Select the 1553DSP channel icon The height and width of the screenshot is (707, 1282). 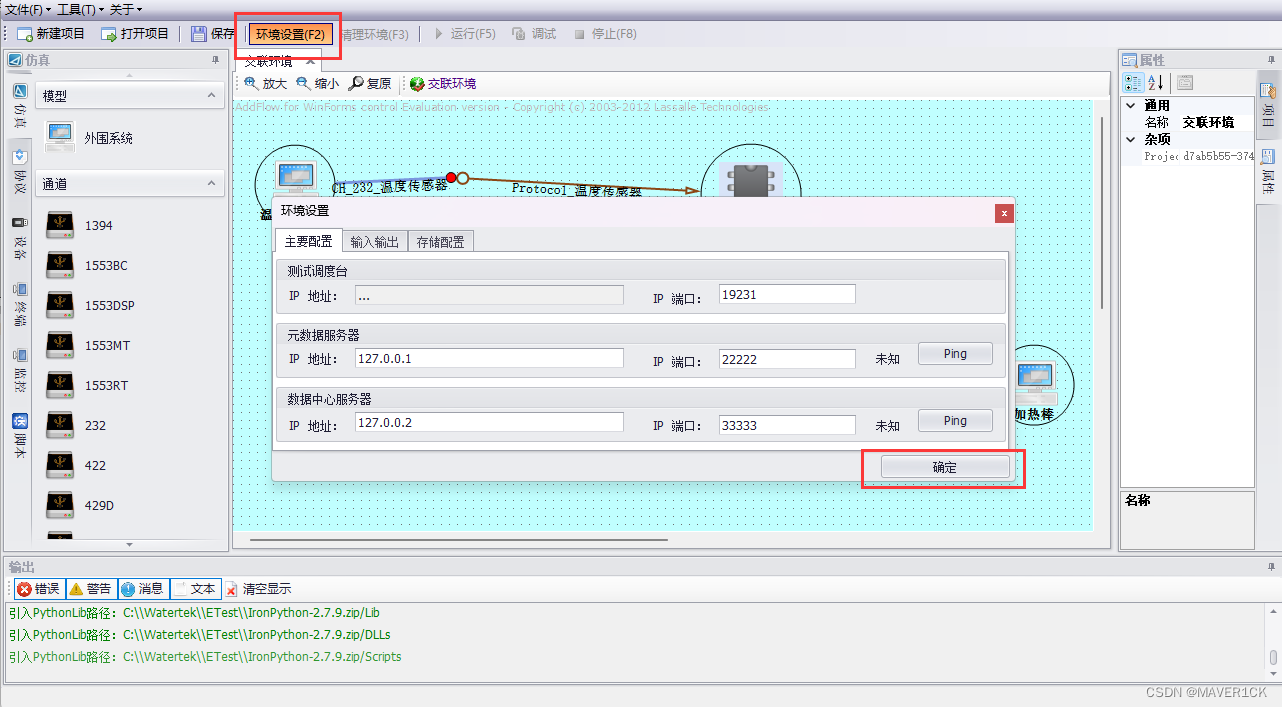(60, 305)
